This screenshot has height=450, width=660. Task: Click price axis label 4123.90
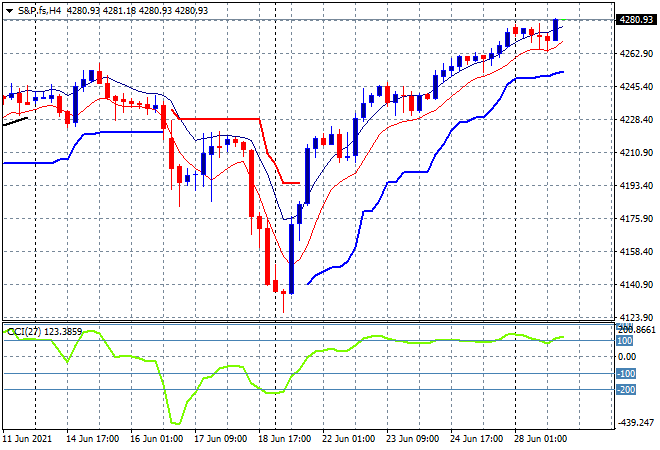point(636,317)
